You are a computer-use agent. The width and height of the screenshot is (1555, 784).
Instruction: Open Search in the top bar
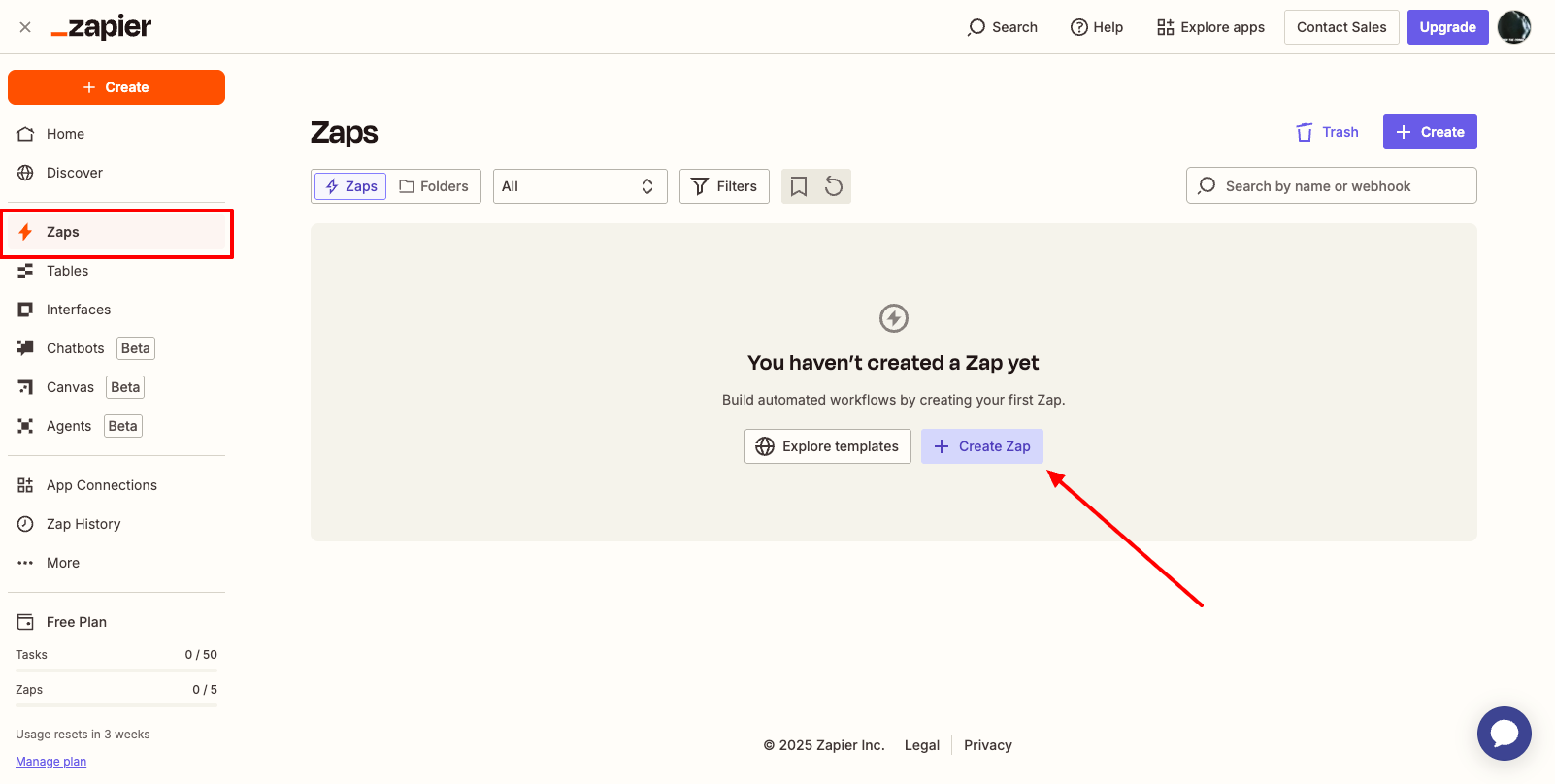[1003, 27]
